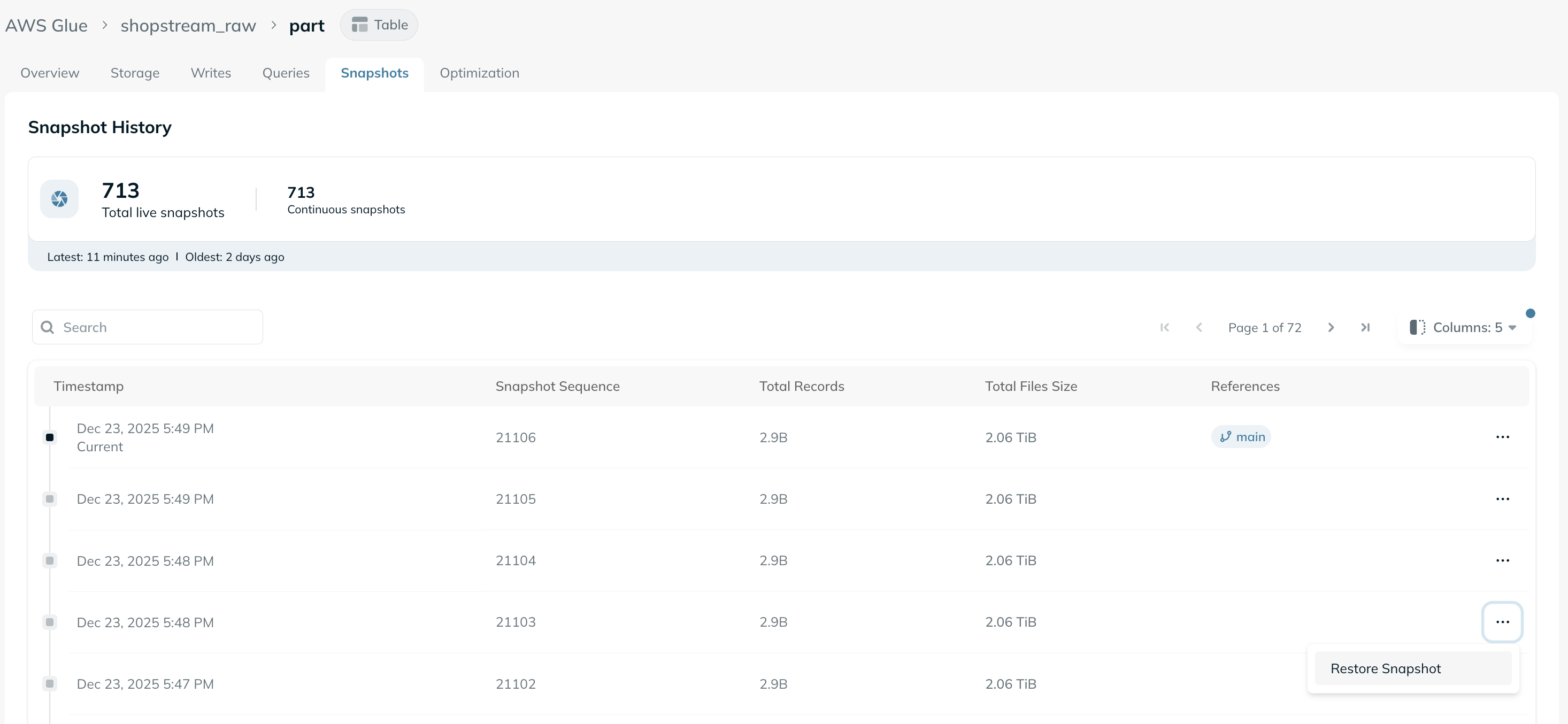The image size is (1568, 724).
Task: Go to the previous snapshots page
Action: 1198,327
